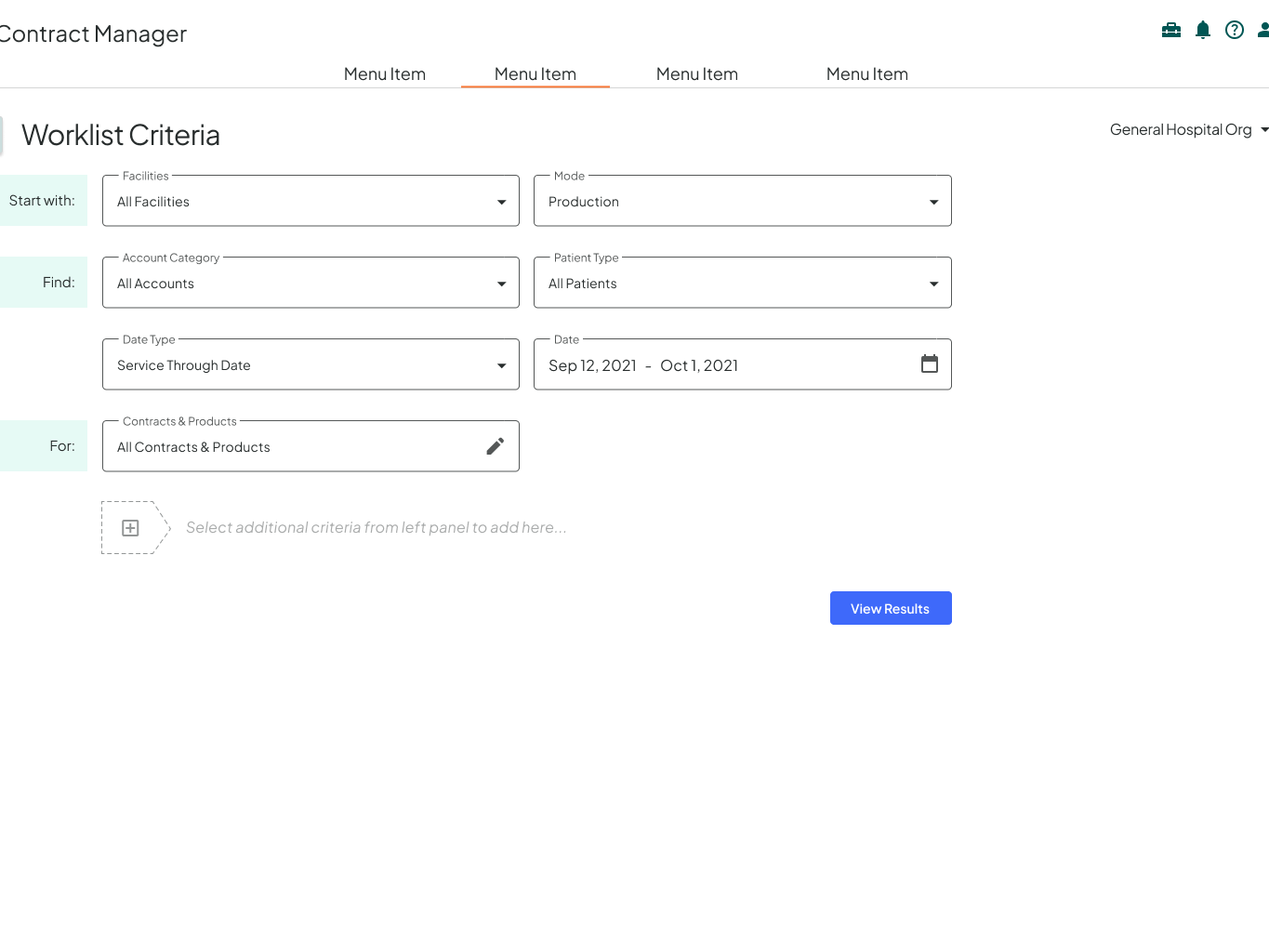Switch to the fourth Menu Item tab
The image size is (1269, 952).
[867, 74]
